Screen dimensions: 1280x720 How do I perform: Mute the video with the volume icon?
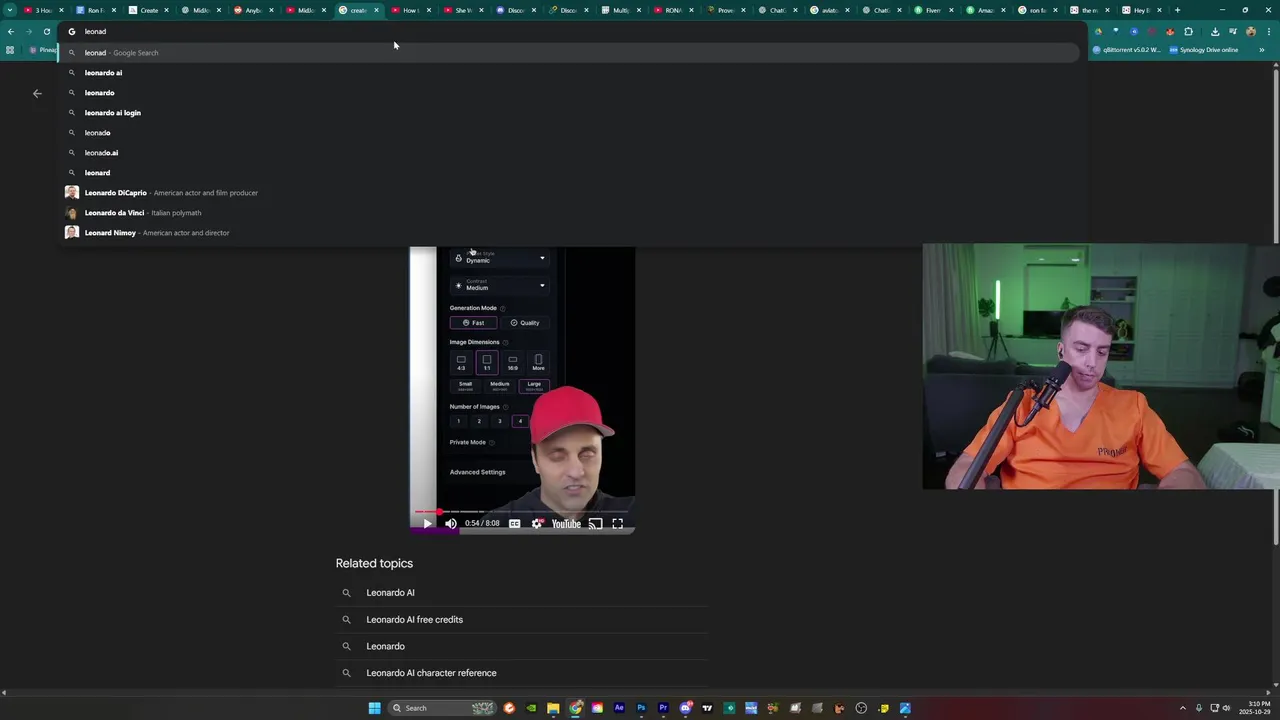451,523
